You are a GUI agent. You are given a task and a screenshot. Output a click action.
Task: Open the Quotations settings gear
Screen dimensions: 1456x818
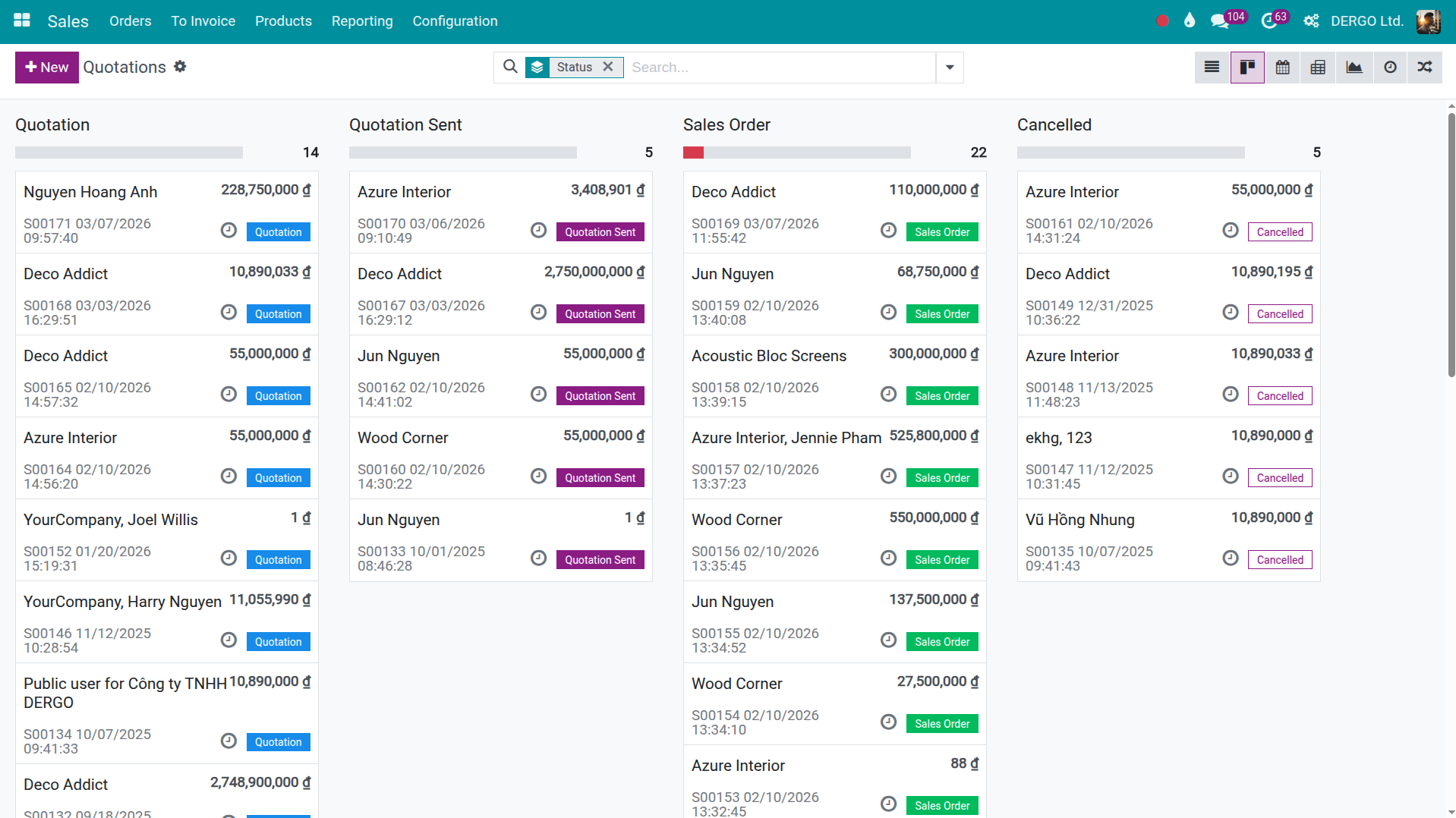click(180, 67)
